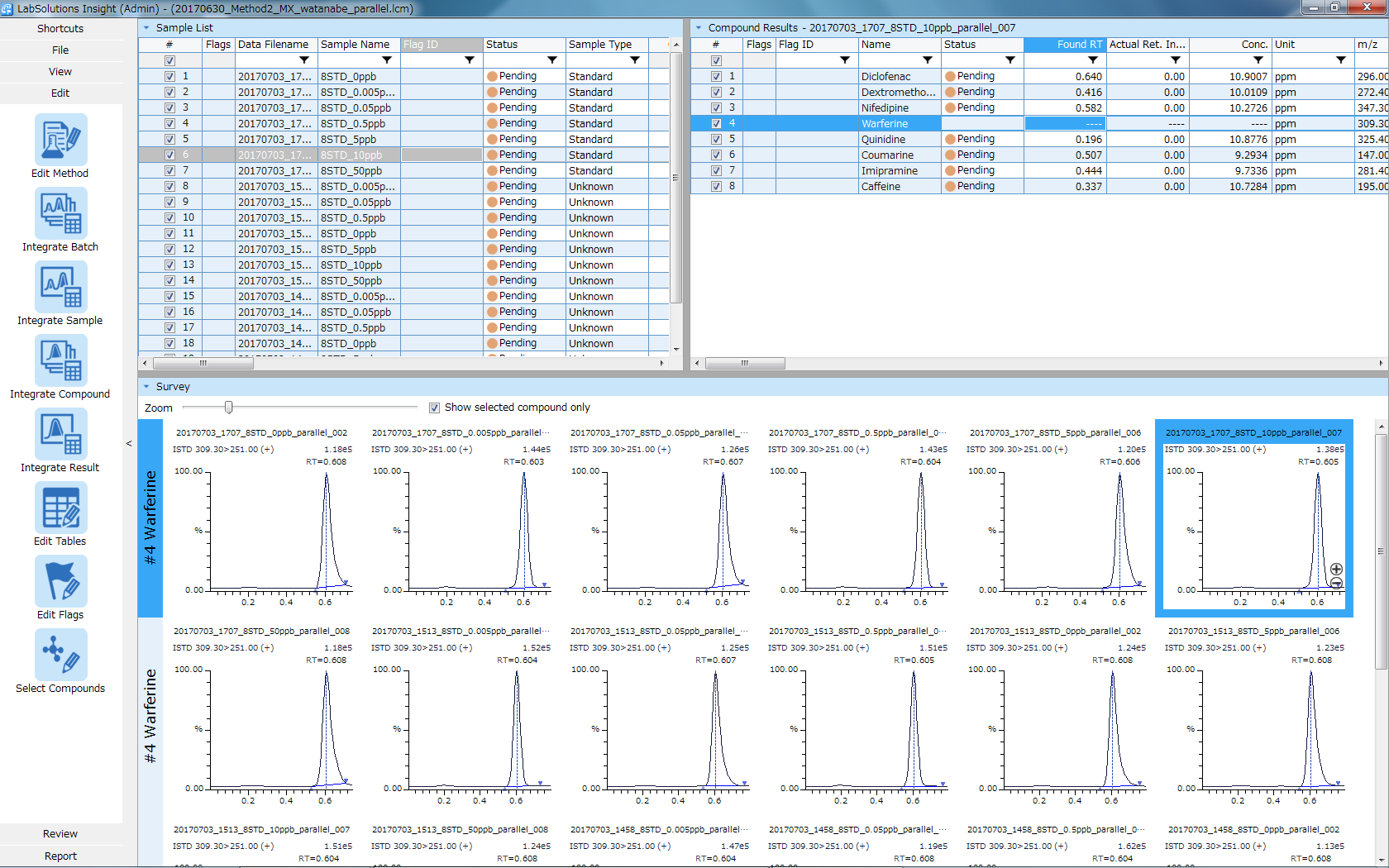Open the View menu

click(x=60, y=71)
